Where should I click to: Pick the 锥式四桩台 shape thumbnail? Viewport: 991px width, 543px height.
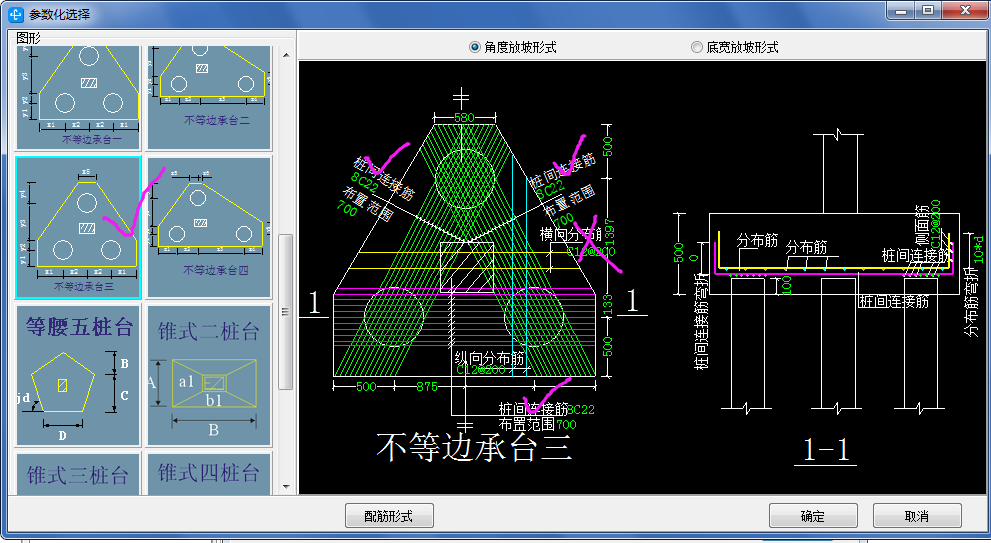tap(209, 473)
